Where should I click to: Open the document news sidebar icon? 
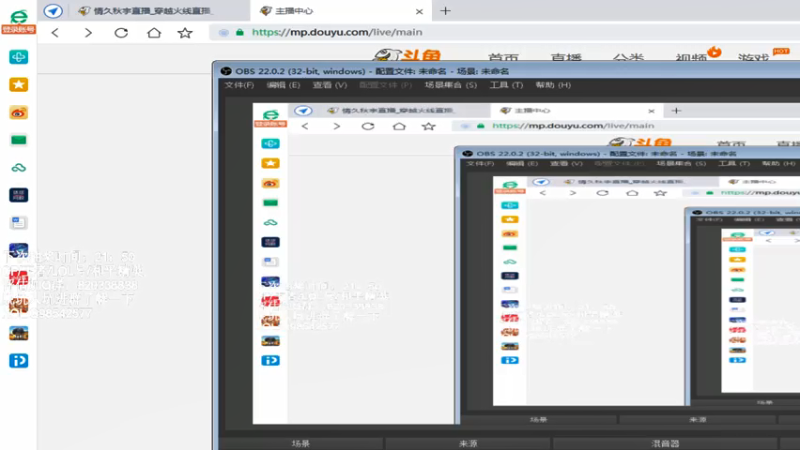[x=18, y=222]
